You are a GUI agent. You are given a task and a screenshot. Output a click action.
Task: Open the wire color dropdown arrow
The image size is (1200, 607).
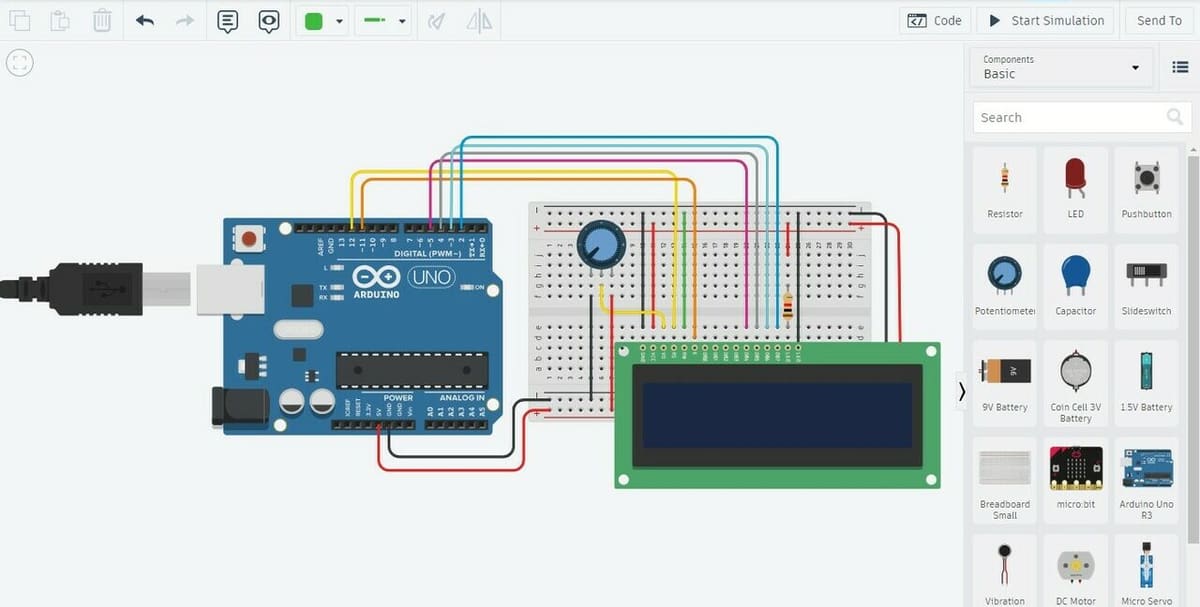click(x=339, y=21)
